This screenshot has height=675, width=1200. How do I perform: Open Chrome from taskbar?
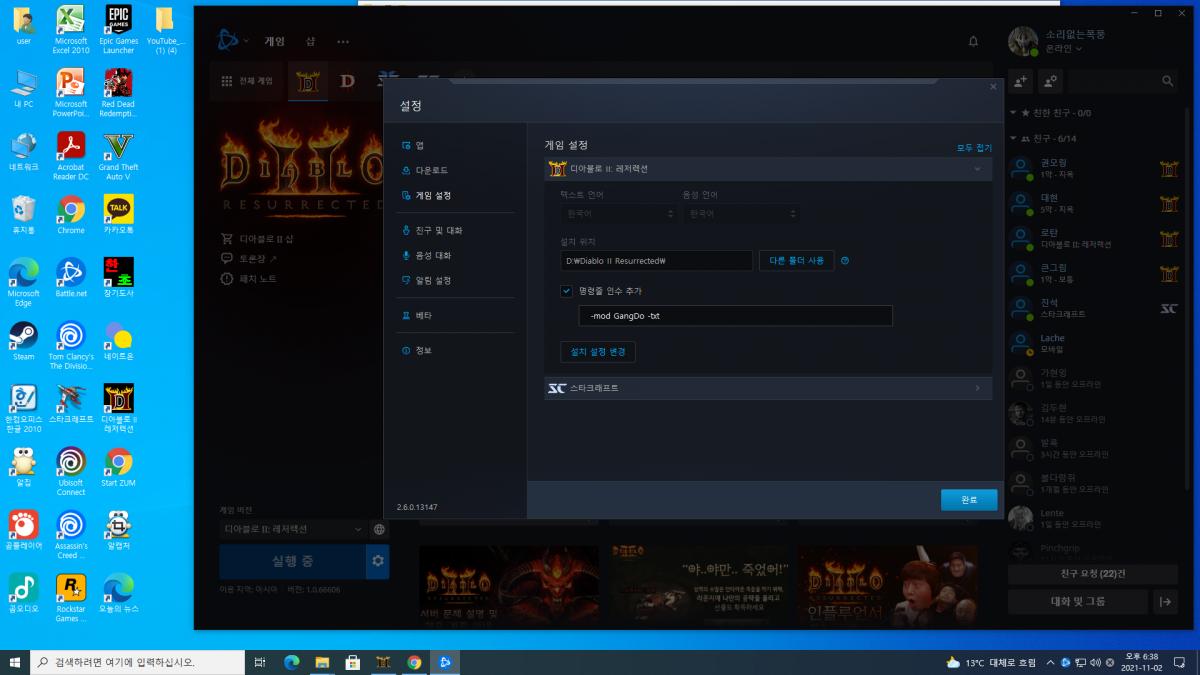414,662
